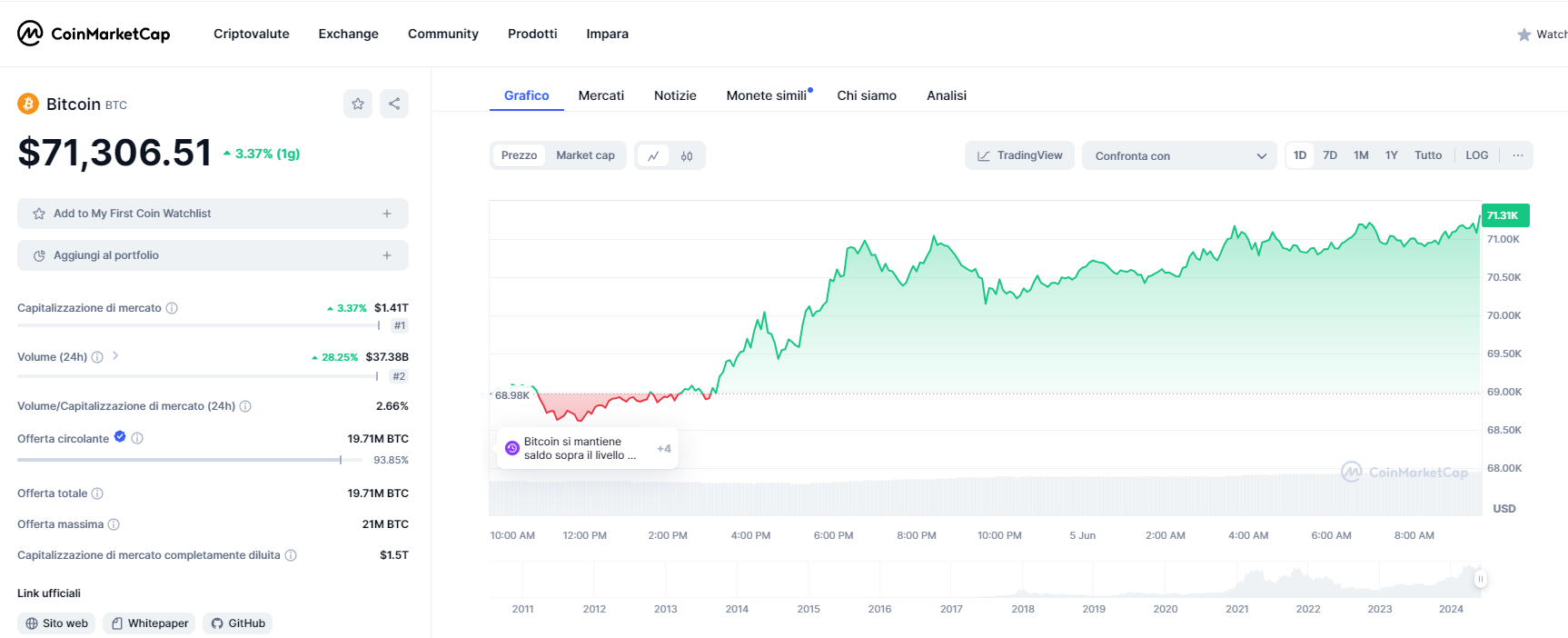1568x638 pixels.
Task: Click the share icon beside Bitcoin
Action: (x=394, y=104)
